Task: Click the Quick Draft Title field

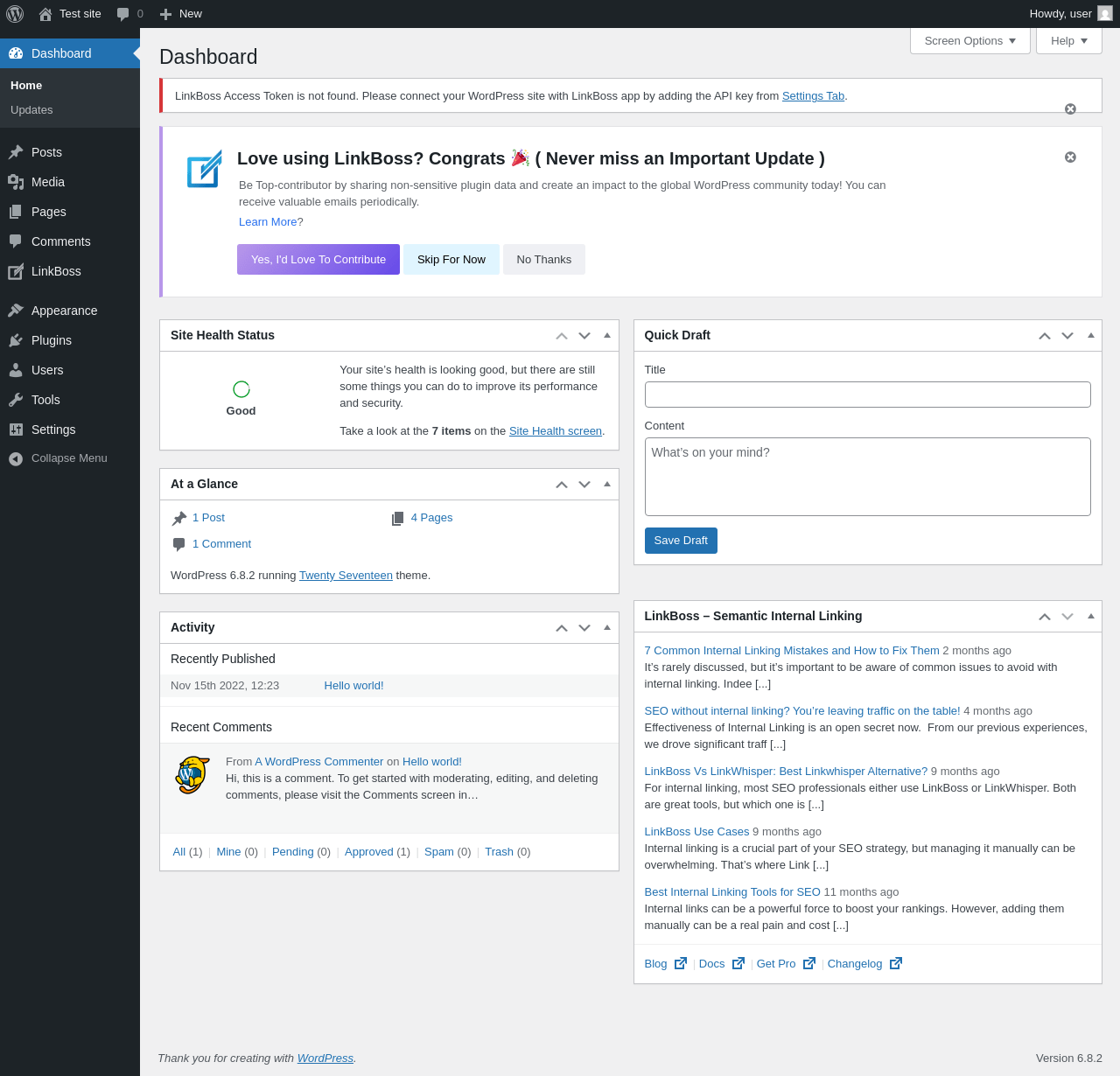Action: click(x=868, y=395)
